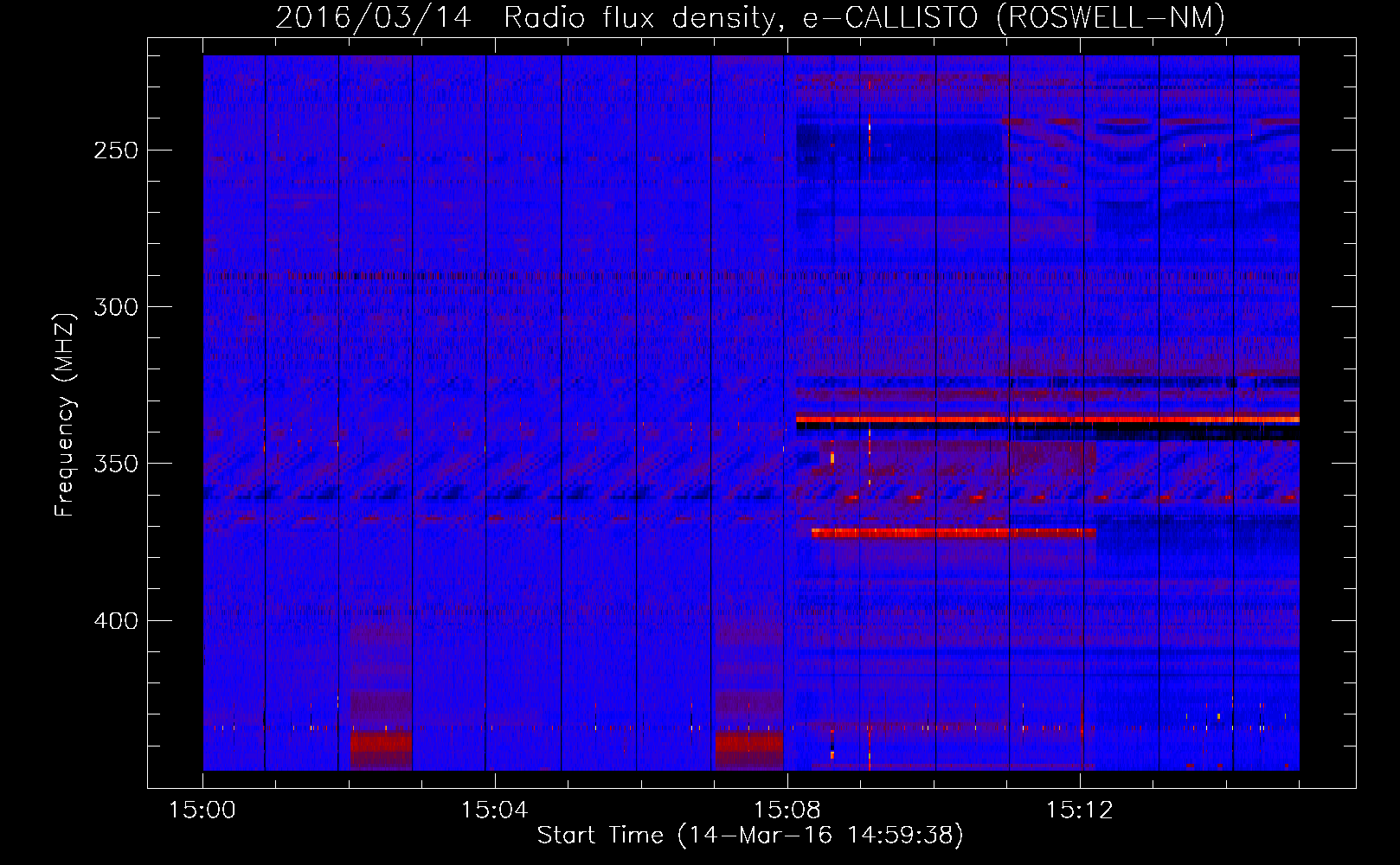This screenshot has height=865, width=1400.
Task: Select the '300' frequency axis label
Action: coord(115,307)
